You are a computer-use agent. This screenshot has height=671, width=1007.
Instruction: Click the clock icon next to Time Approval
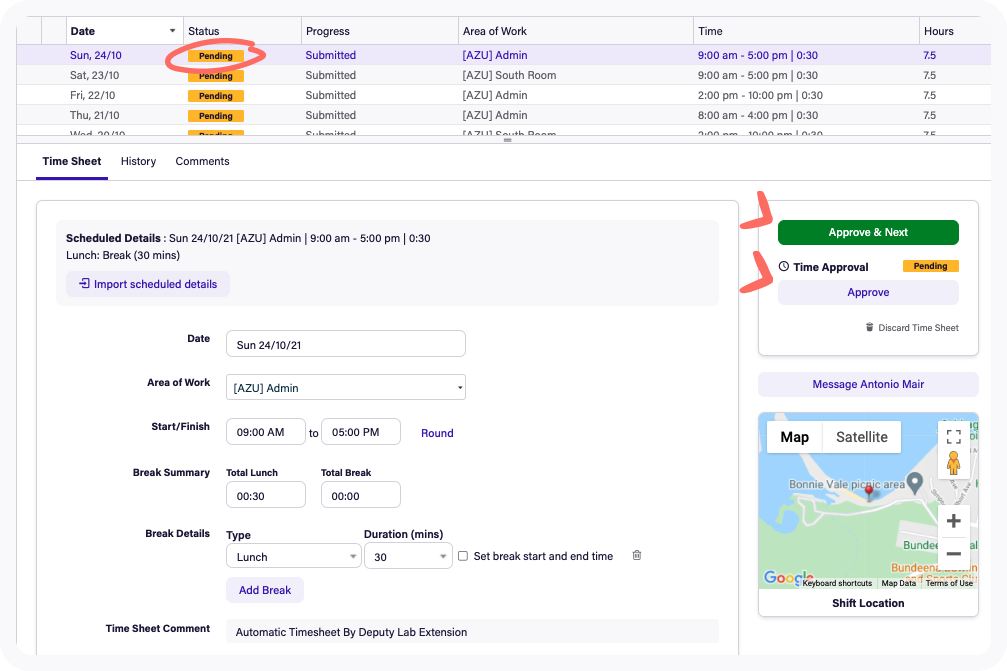pyautogui.click(x=784, y=266)
